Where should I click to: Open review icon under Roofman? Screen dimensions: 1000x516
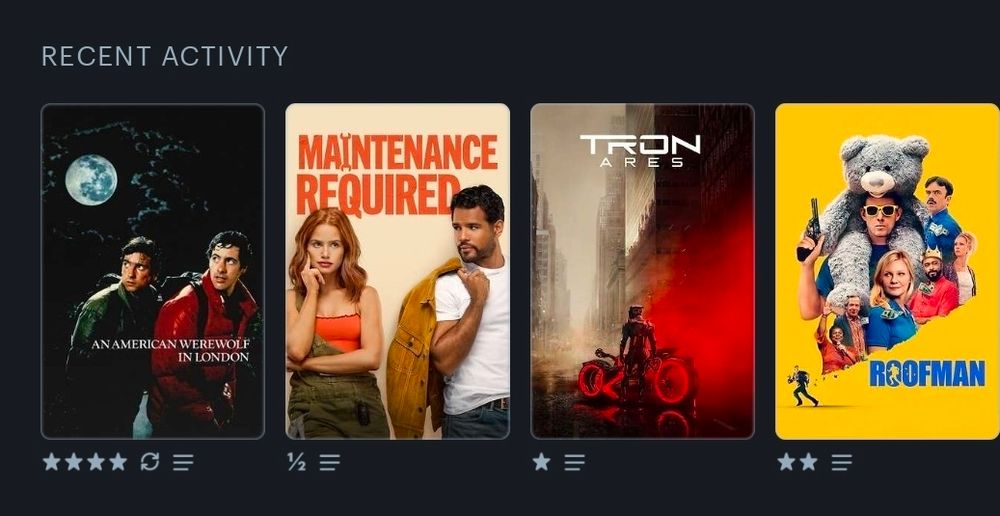841,462
